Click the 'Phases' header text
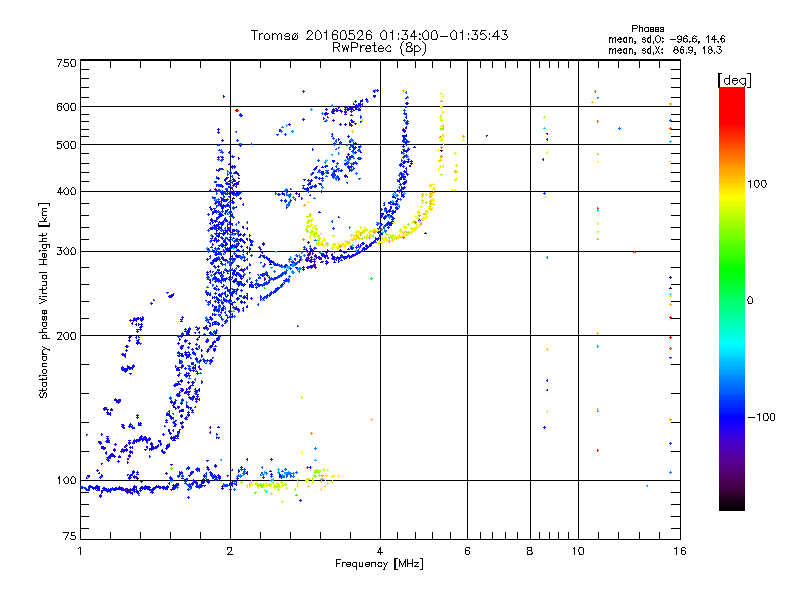The height and width of the screenshot is (600, 800). pos(647,29)
